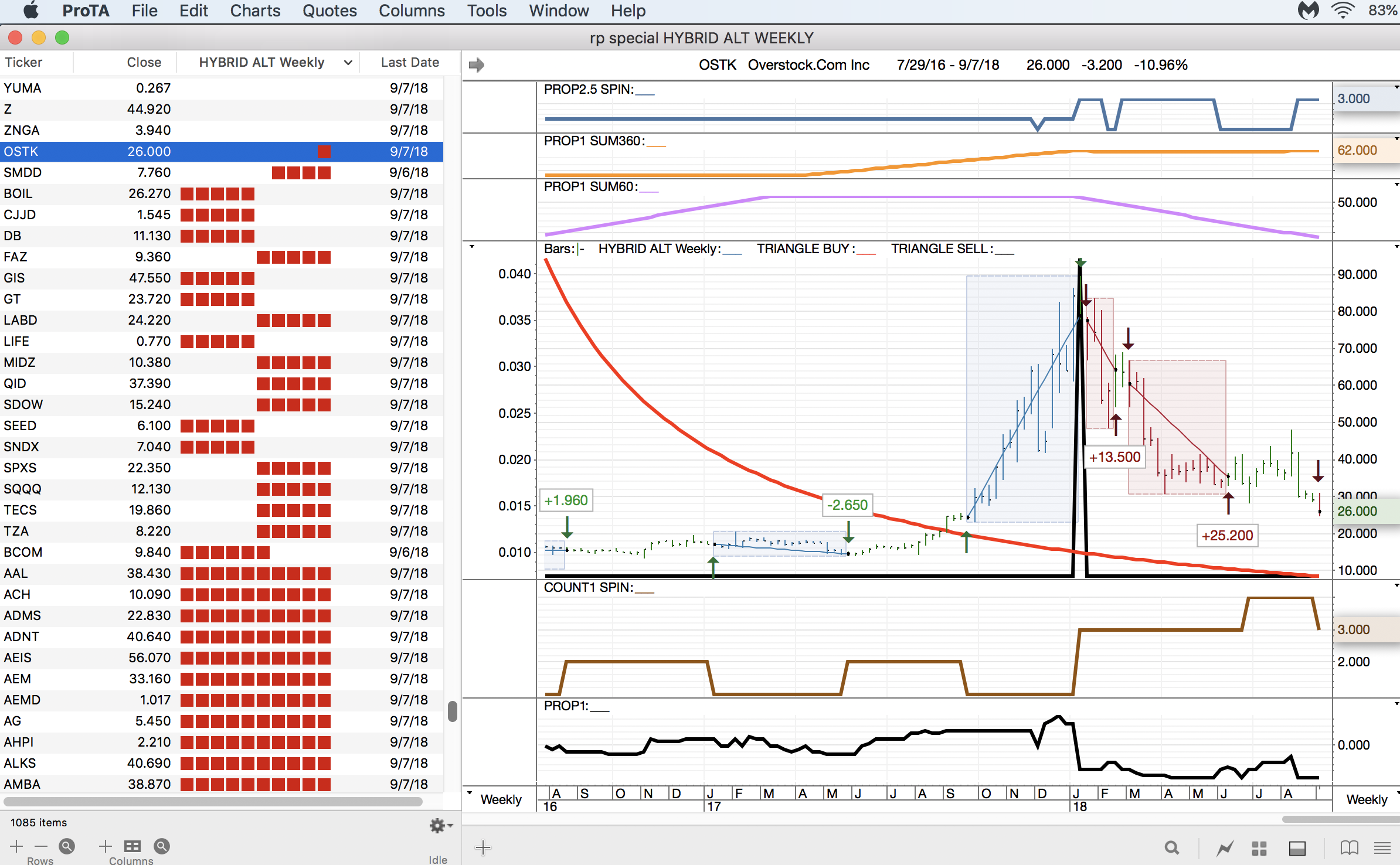
Task: Click the table grid icon in the Columns controls
Action: (x=132, y=846)
